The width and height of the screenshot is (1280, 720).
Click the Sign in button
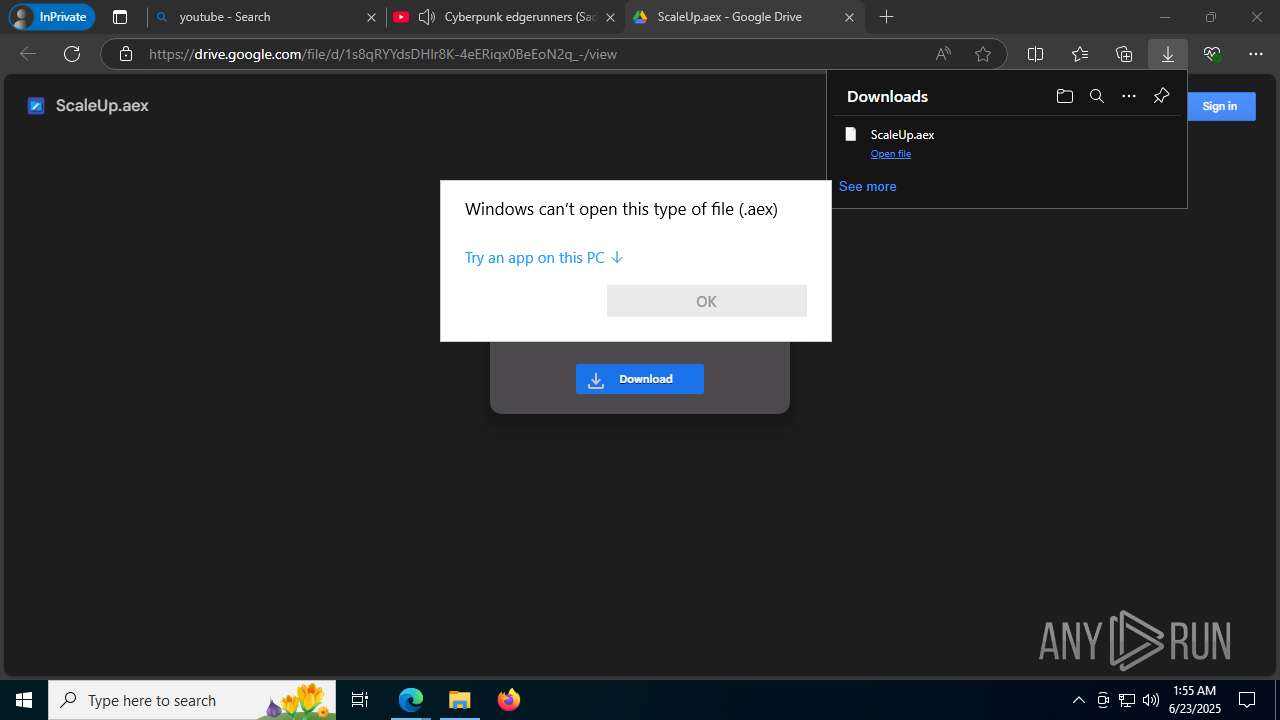point(1219,106)
